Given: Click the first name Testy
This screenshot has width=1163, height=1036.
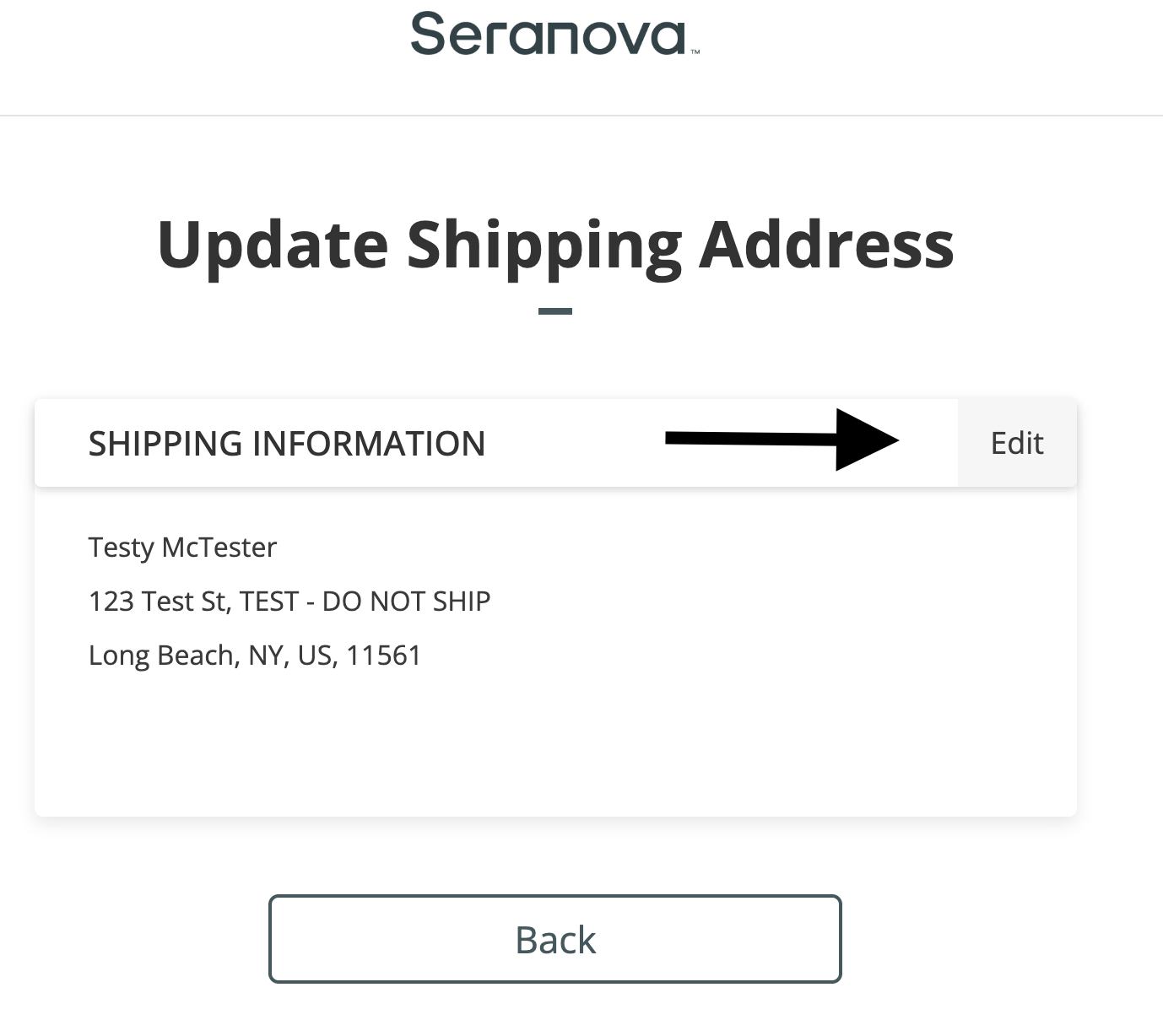Looking at the screenshot, I should click(x=122, y=548).
